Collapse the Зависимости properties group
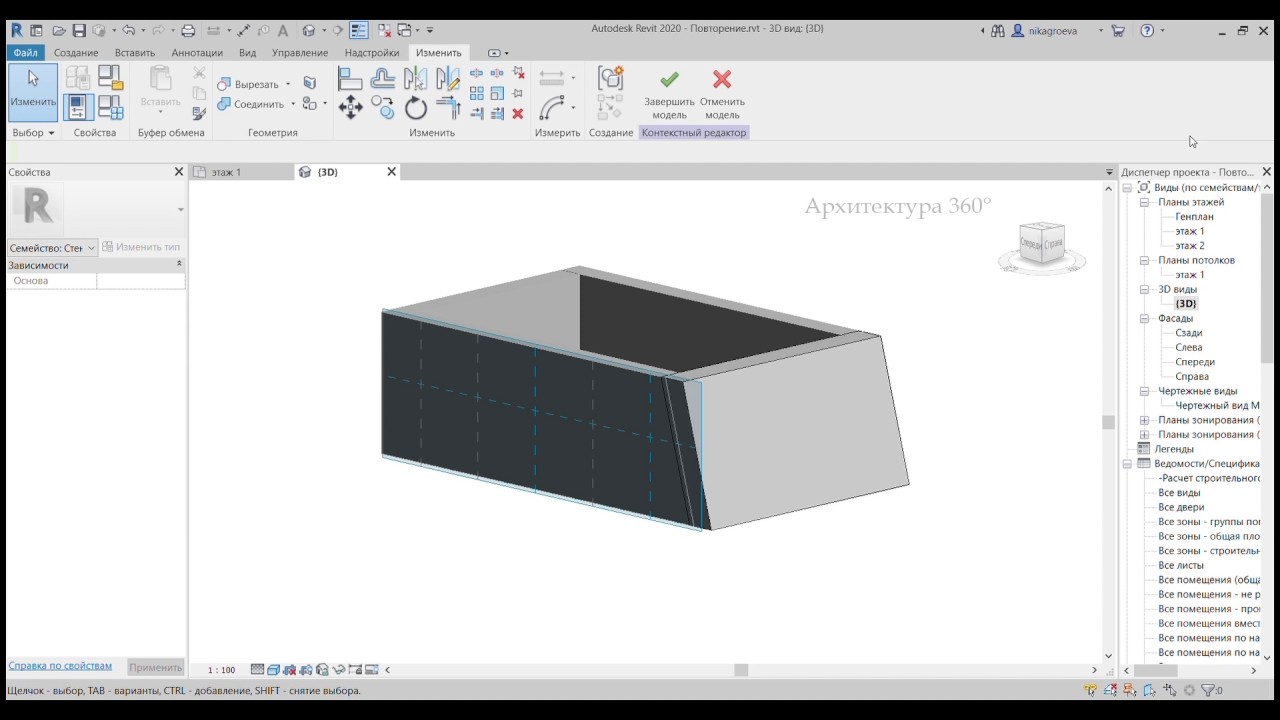This screenshot has height=720, width=1280. [179, 264]
